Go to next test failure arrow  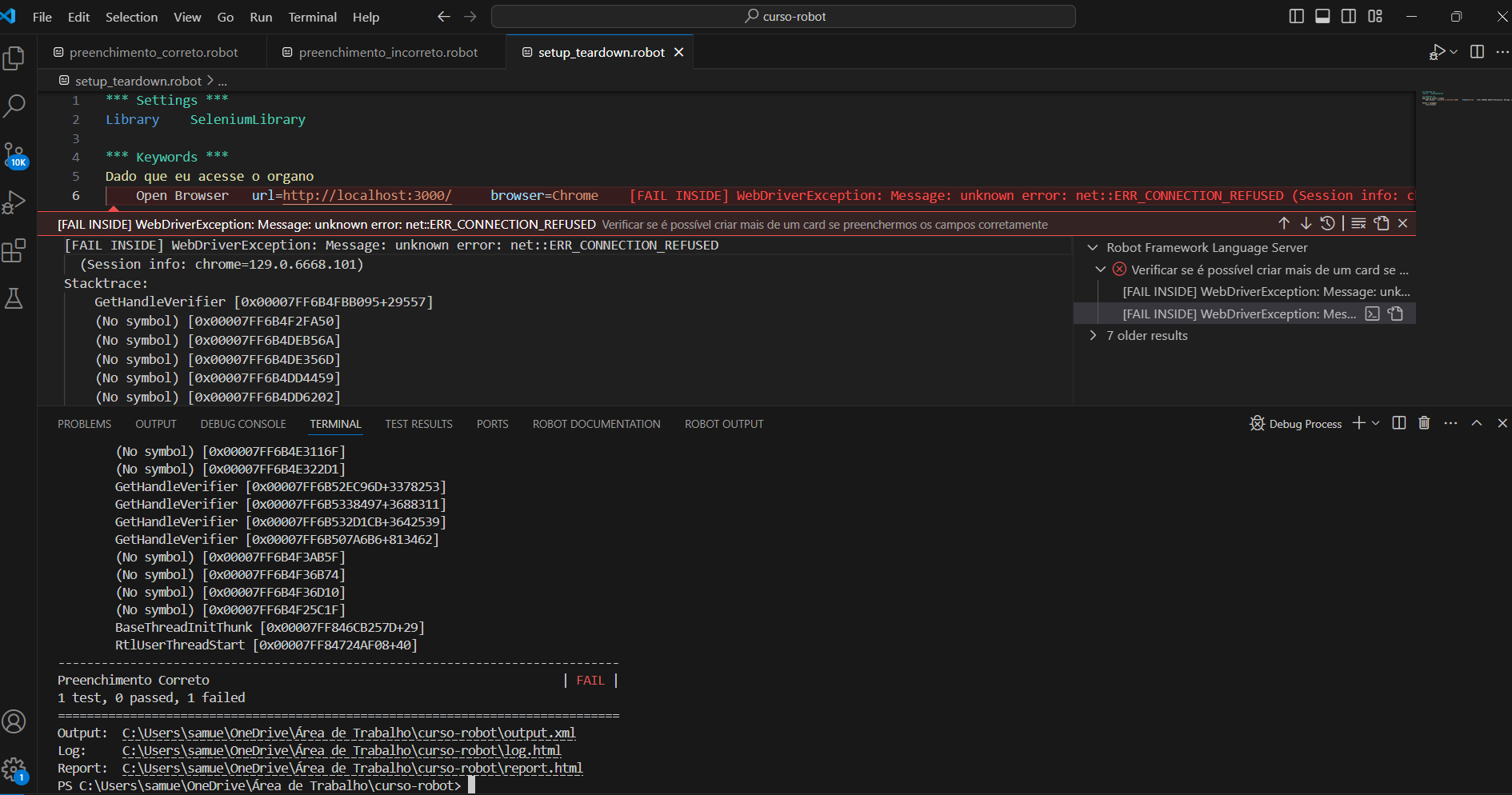pyautogui.click(x=1306, y=223)
